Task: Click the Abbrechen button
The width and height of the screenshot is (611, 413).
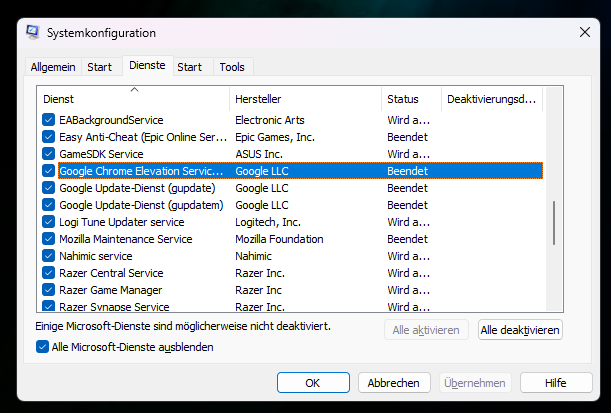Action: (393, 383)
